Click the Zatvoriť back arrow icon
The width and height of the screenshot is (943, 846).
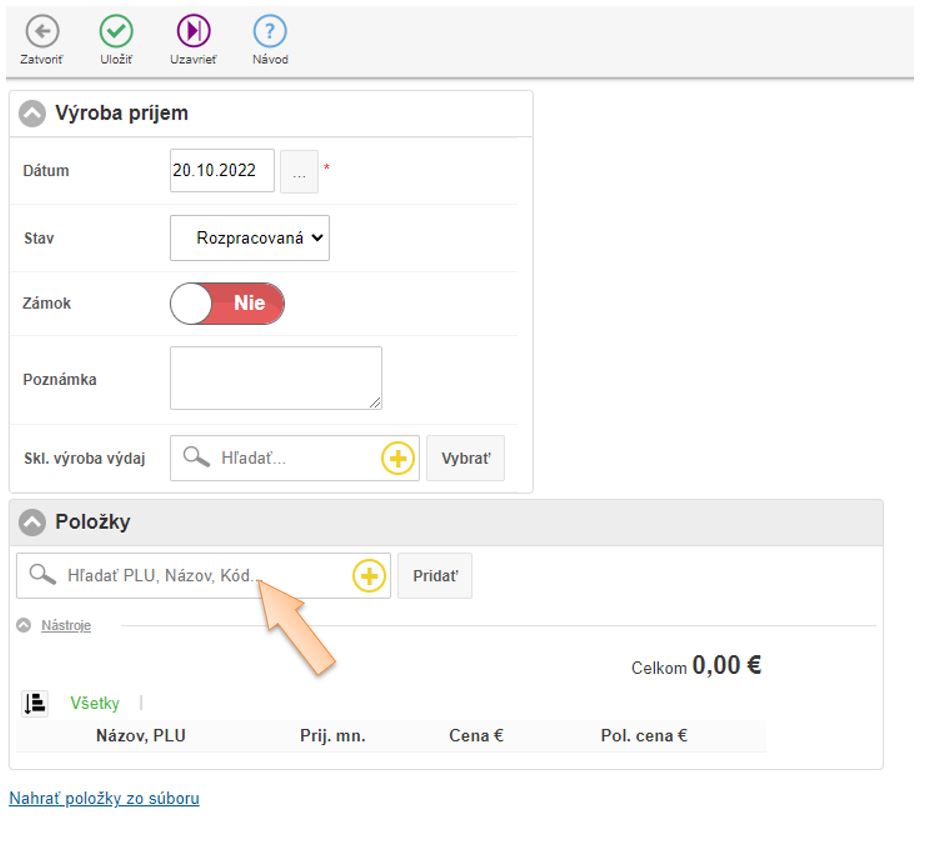41,32
